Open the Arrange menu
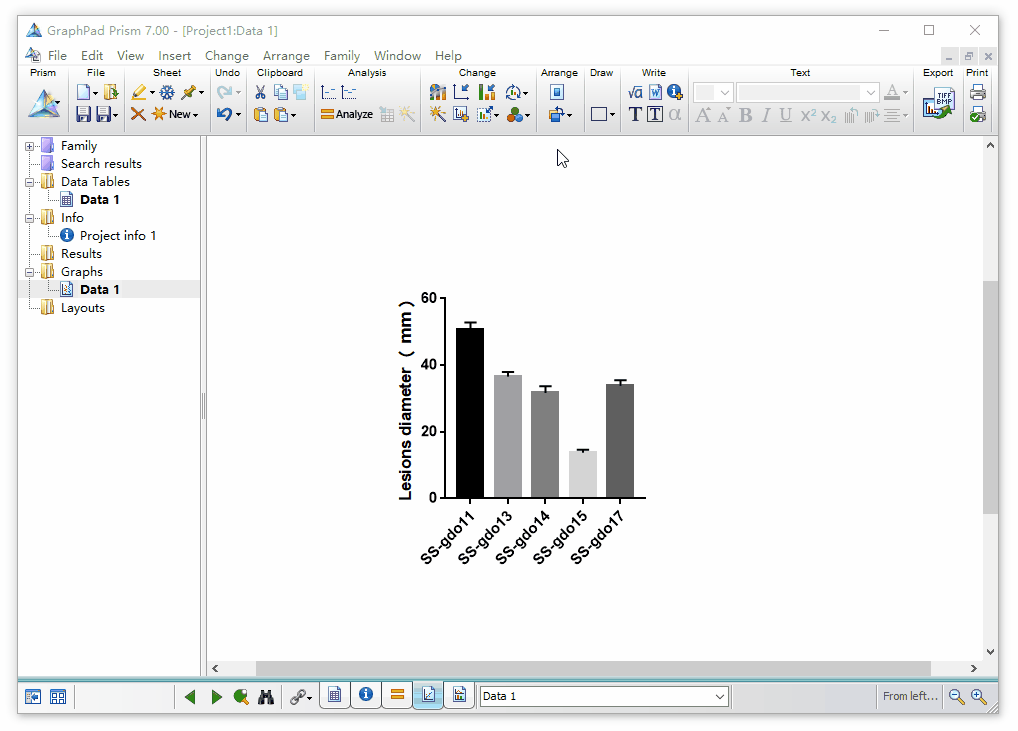 286,56
